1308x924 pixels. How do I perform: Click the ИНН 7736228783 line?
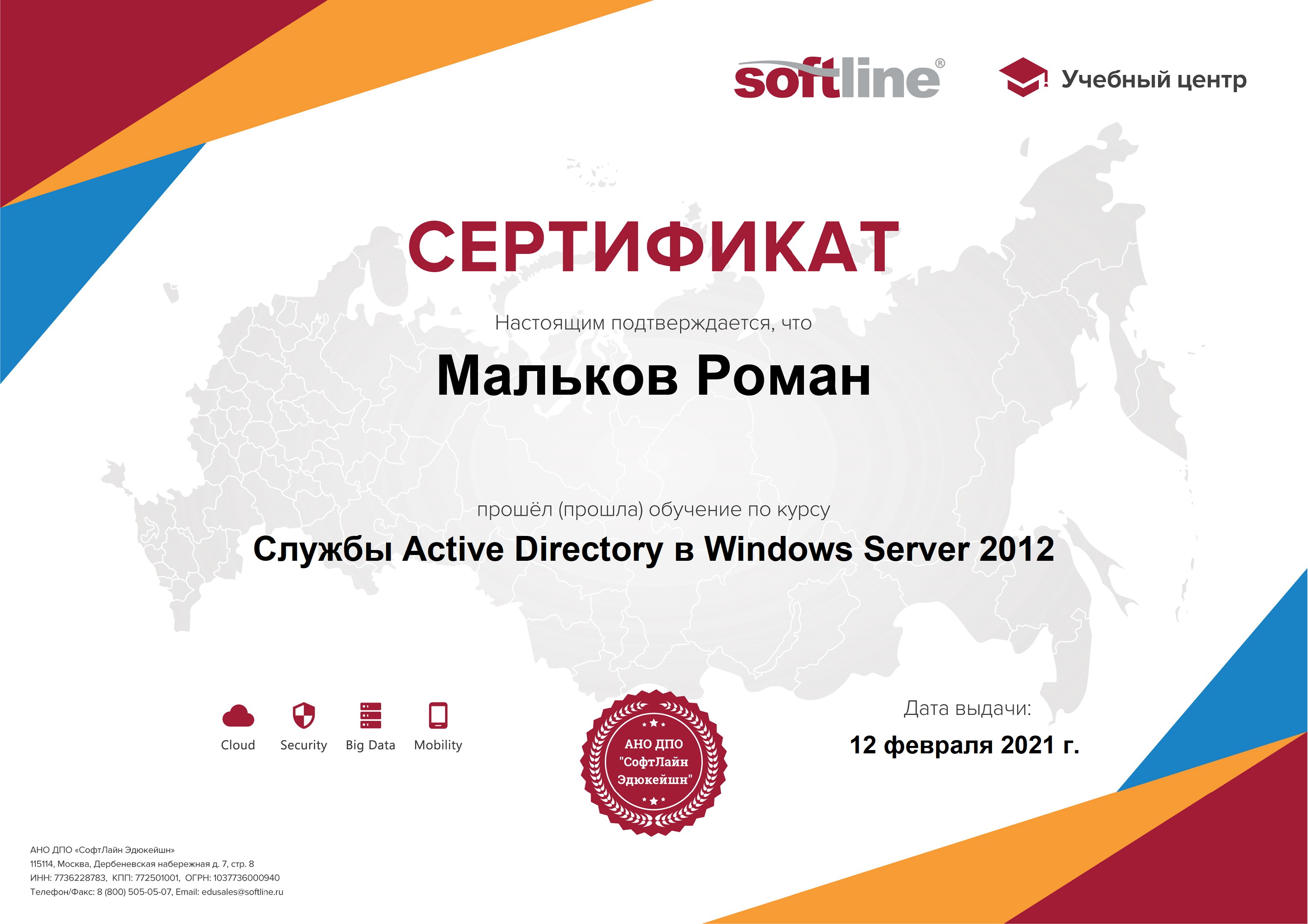pos(155,878)
